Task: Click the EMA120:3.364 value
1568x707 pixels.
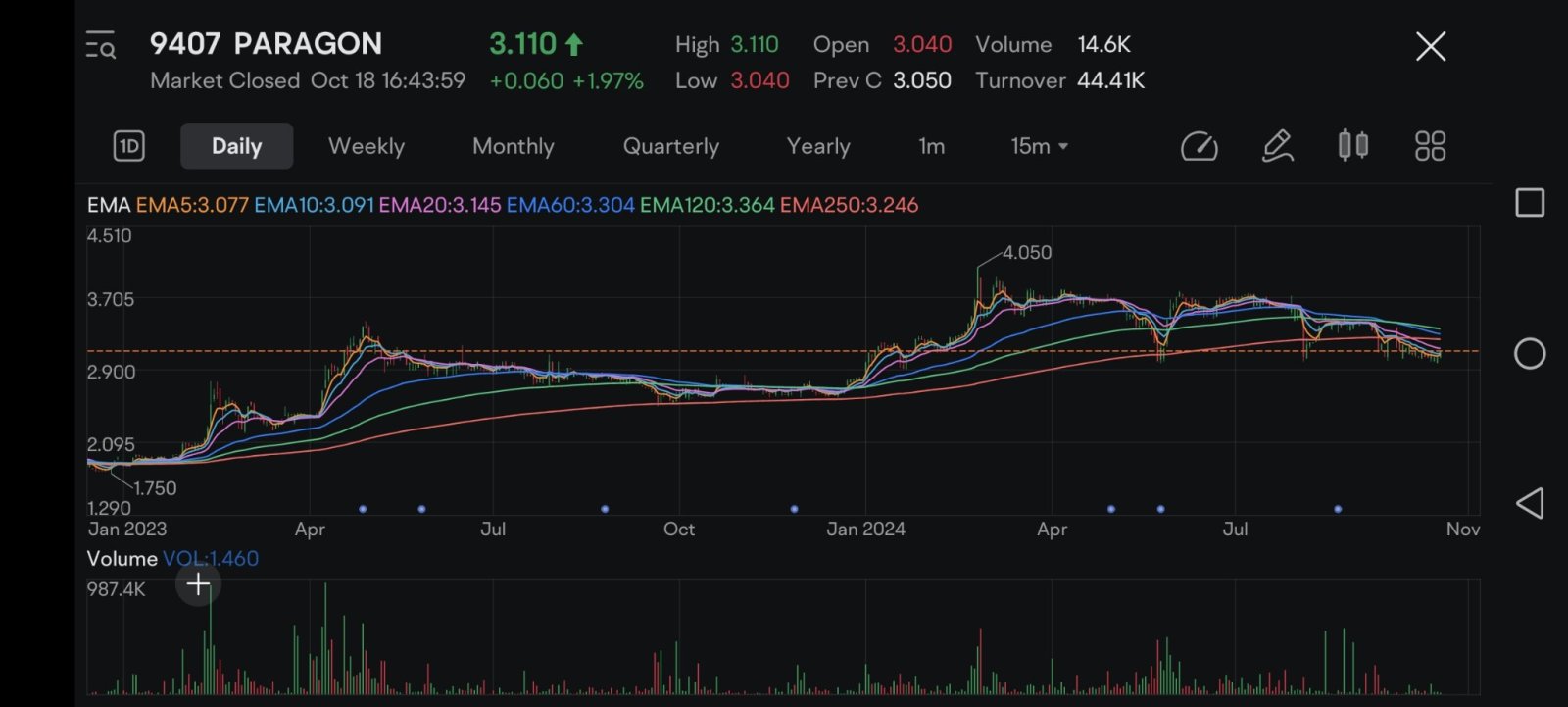Action: click(708, 205)
